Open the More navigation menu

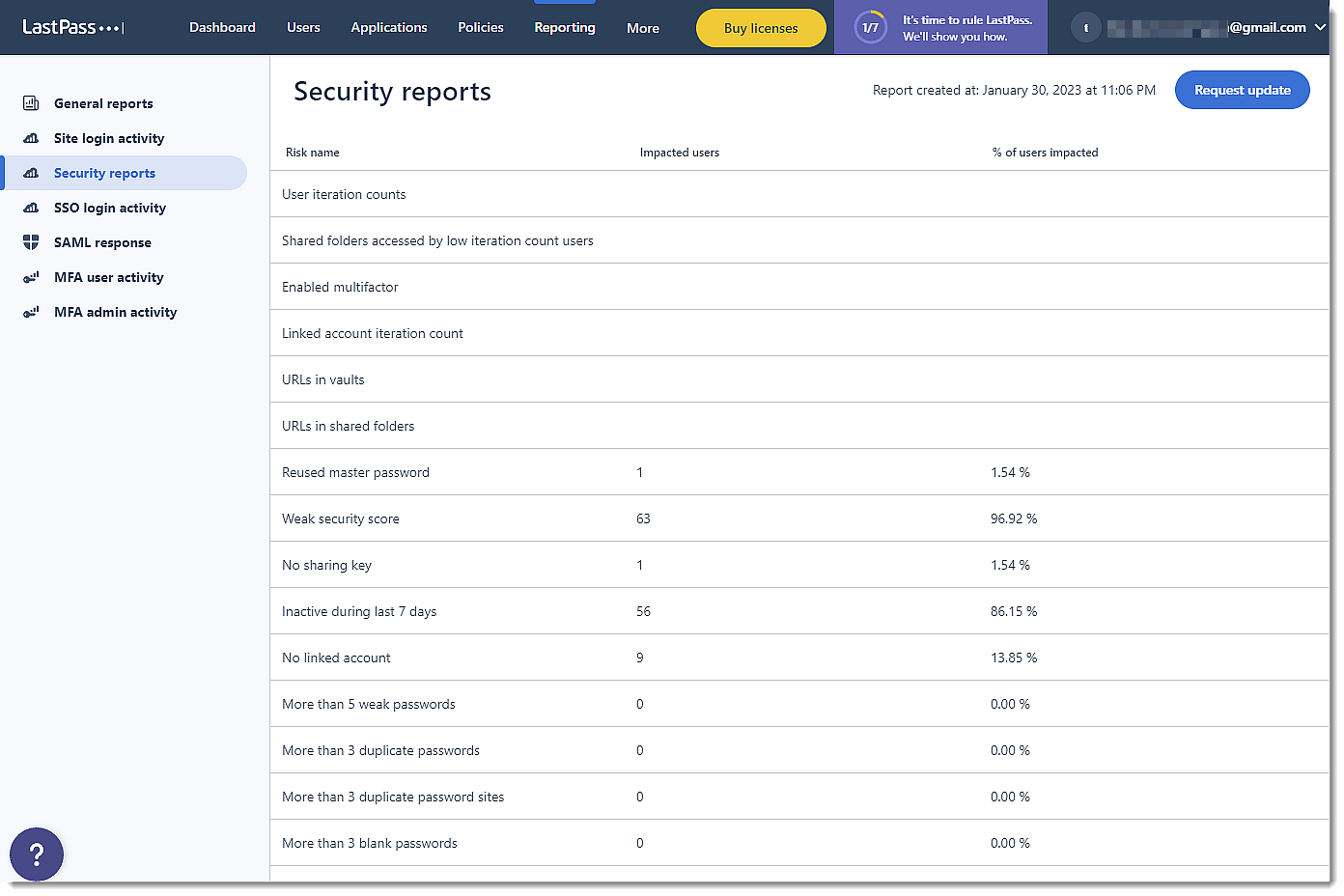point(642,28)
